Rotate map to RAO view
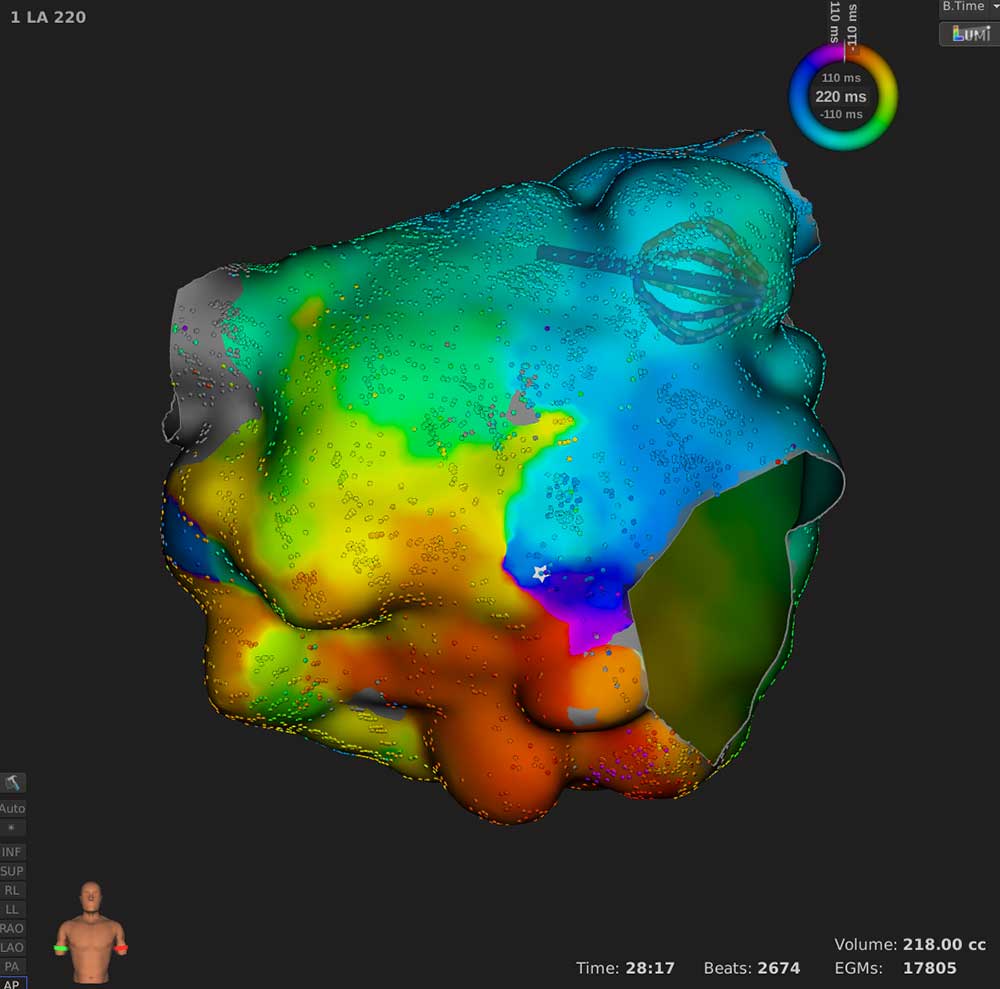This screenshot has height=989, width=1000. 12,928
